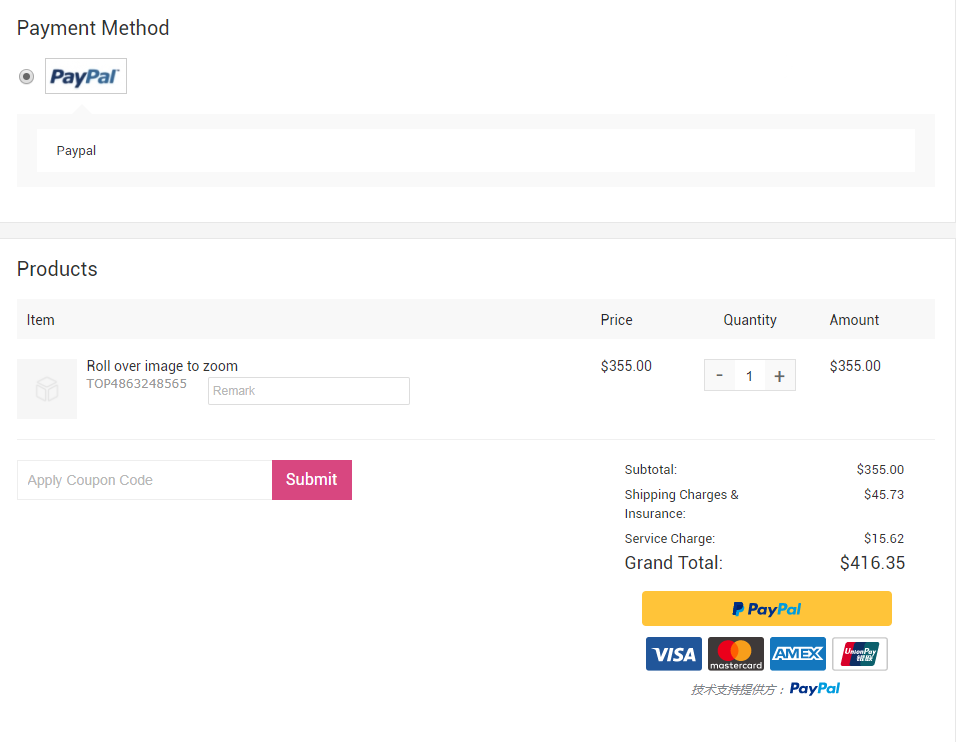Click the PayPal logo payment option
This screenshot has width=956, height=742.
pos(86,76)
